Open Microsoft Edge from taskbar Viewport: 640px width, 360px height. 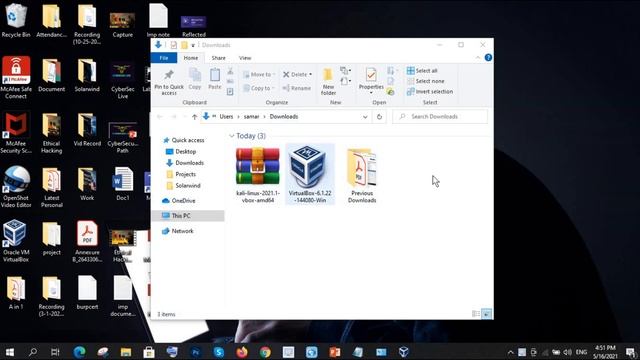click(x=79, y=352)
